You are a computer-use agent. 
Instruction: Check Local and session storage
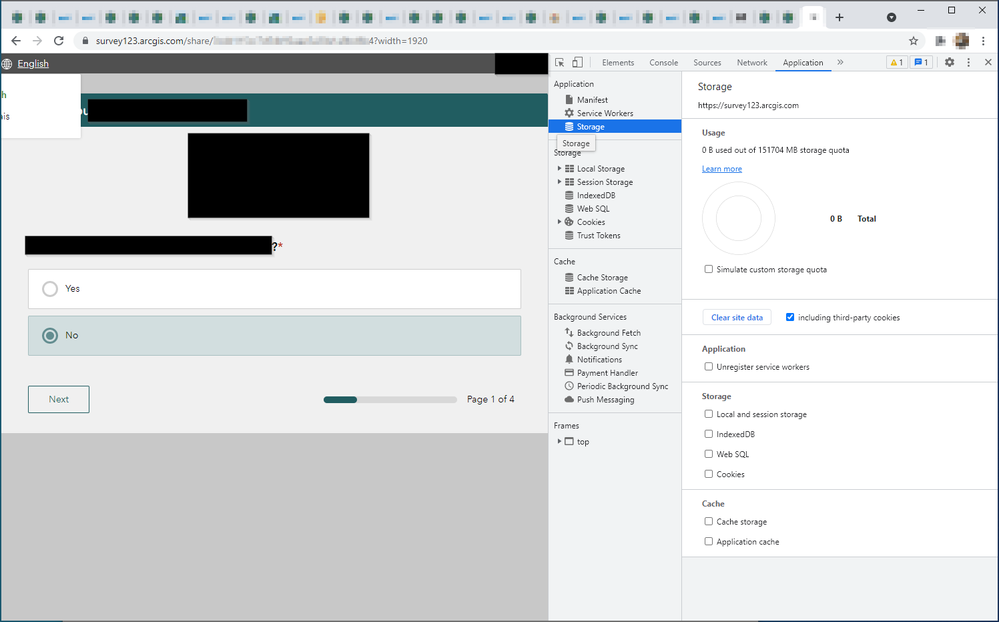pyautogui.click(x=708, y=414)
